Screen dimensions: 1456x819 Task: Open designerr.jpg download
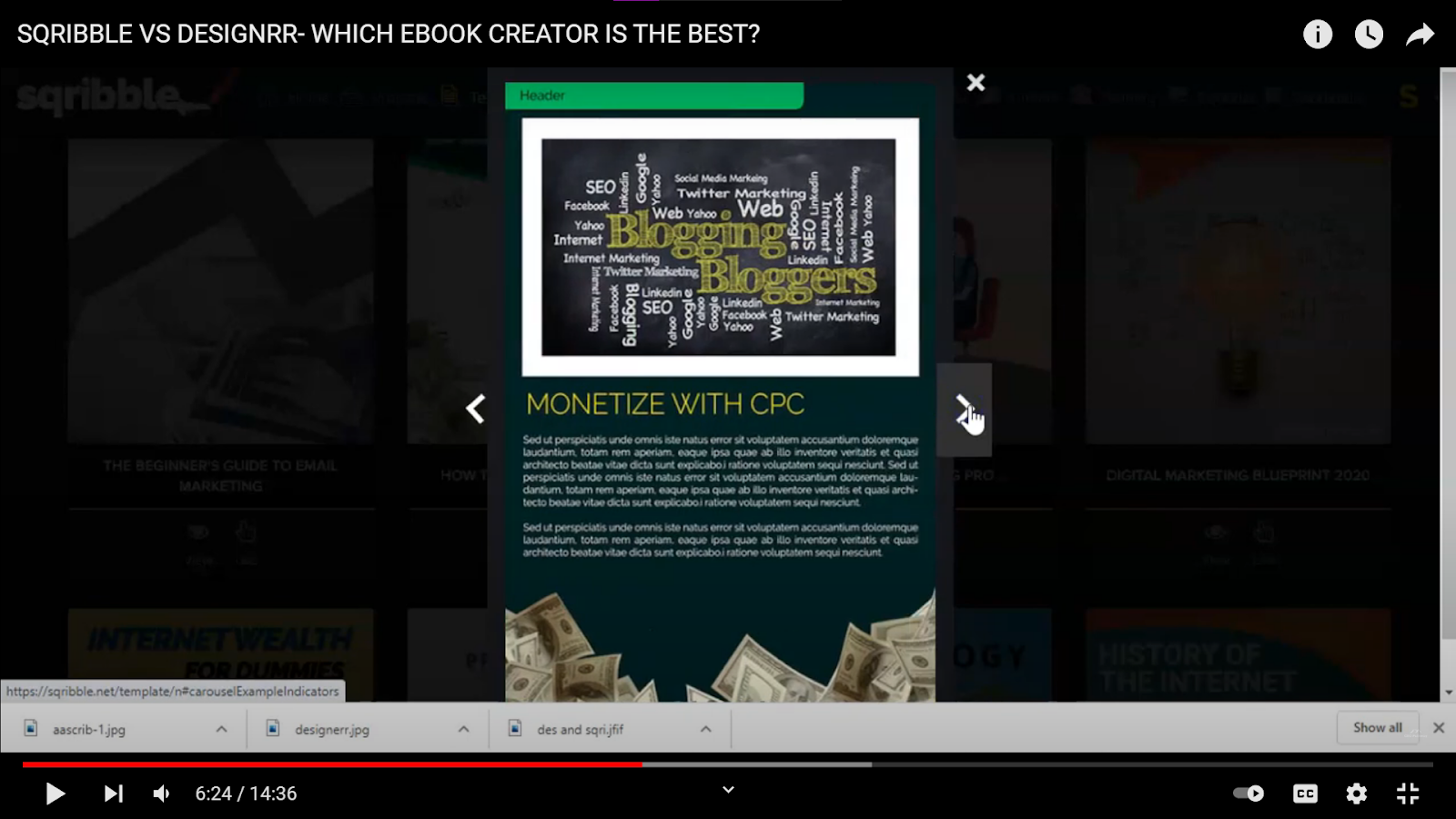(x=331, y=729)
